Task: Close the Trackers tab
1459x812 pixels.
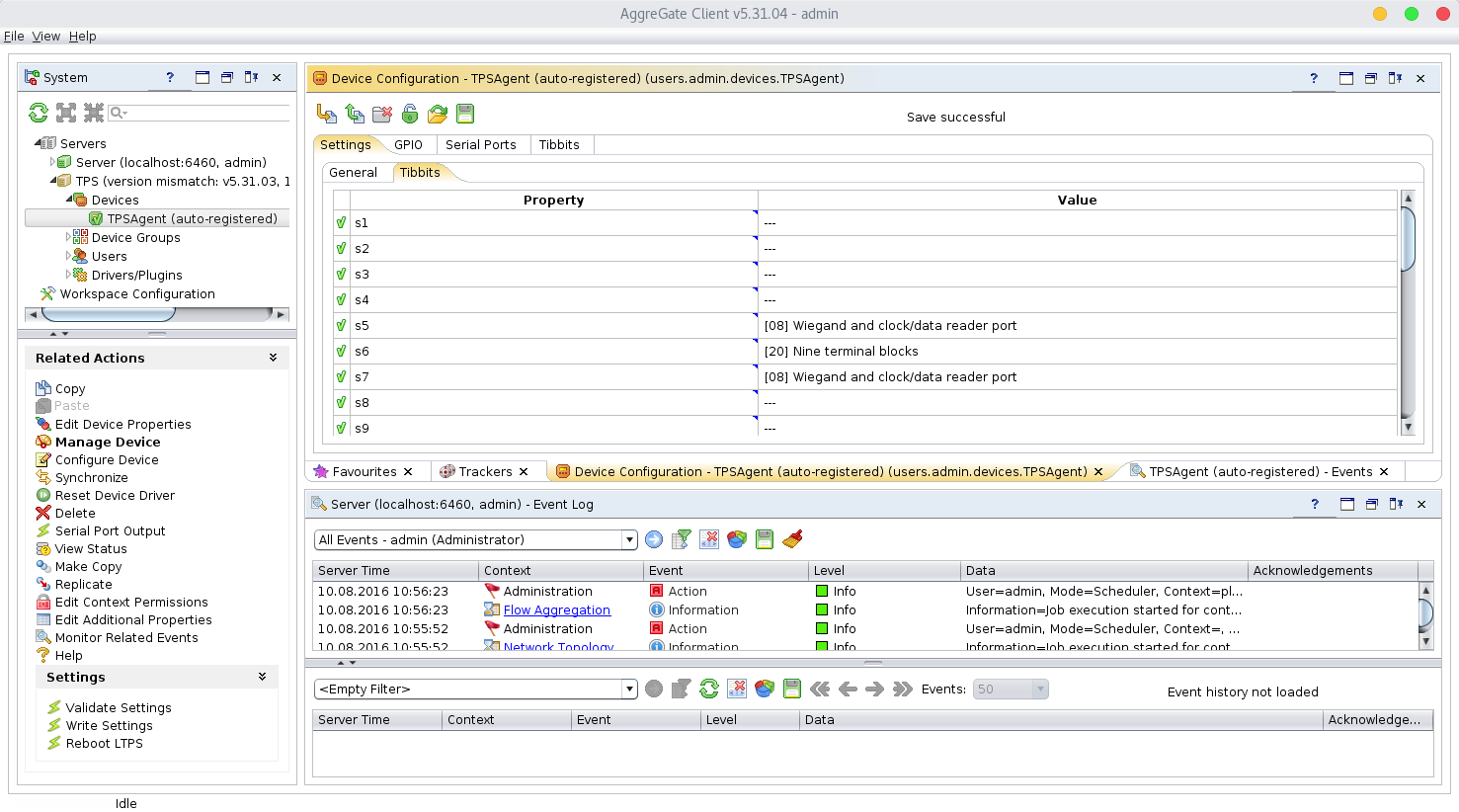Action: 524,471
